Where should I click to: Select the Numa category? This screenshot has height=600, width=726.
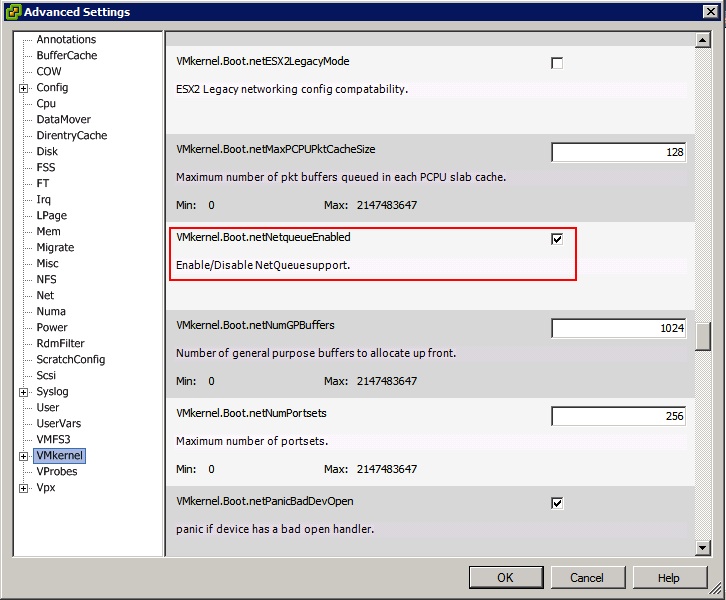point(51,311)
